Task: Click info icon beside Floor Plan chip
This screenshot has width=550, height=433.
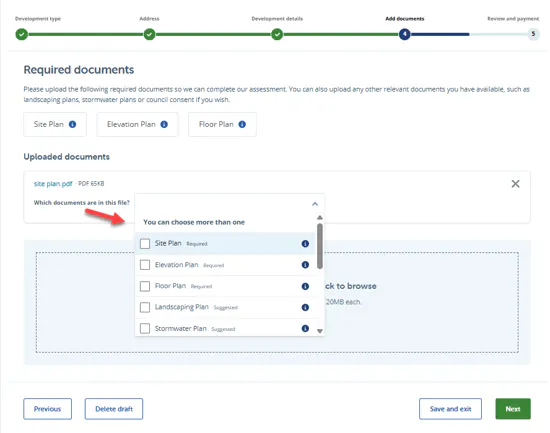Action: 242,124
